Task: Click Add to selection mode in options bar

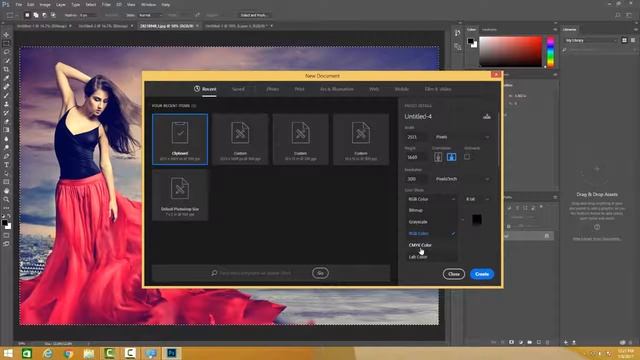Action: (x=36, y=15)
